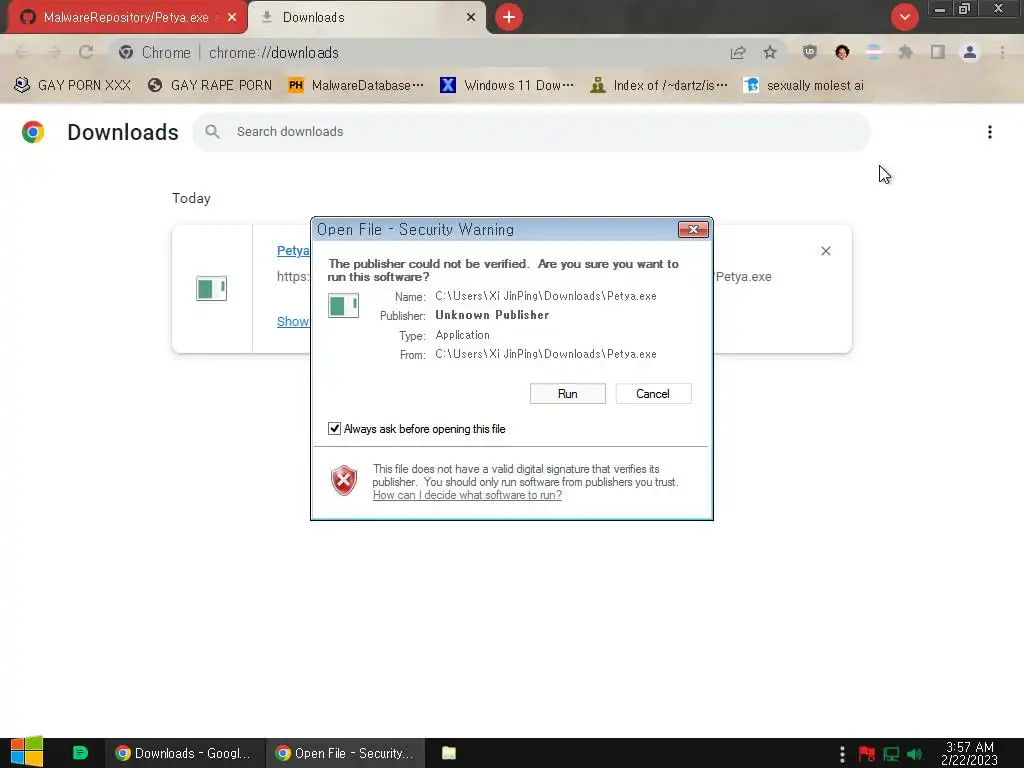Open the MalwareDatabase bookmark

(x=356, y=86)
